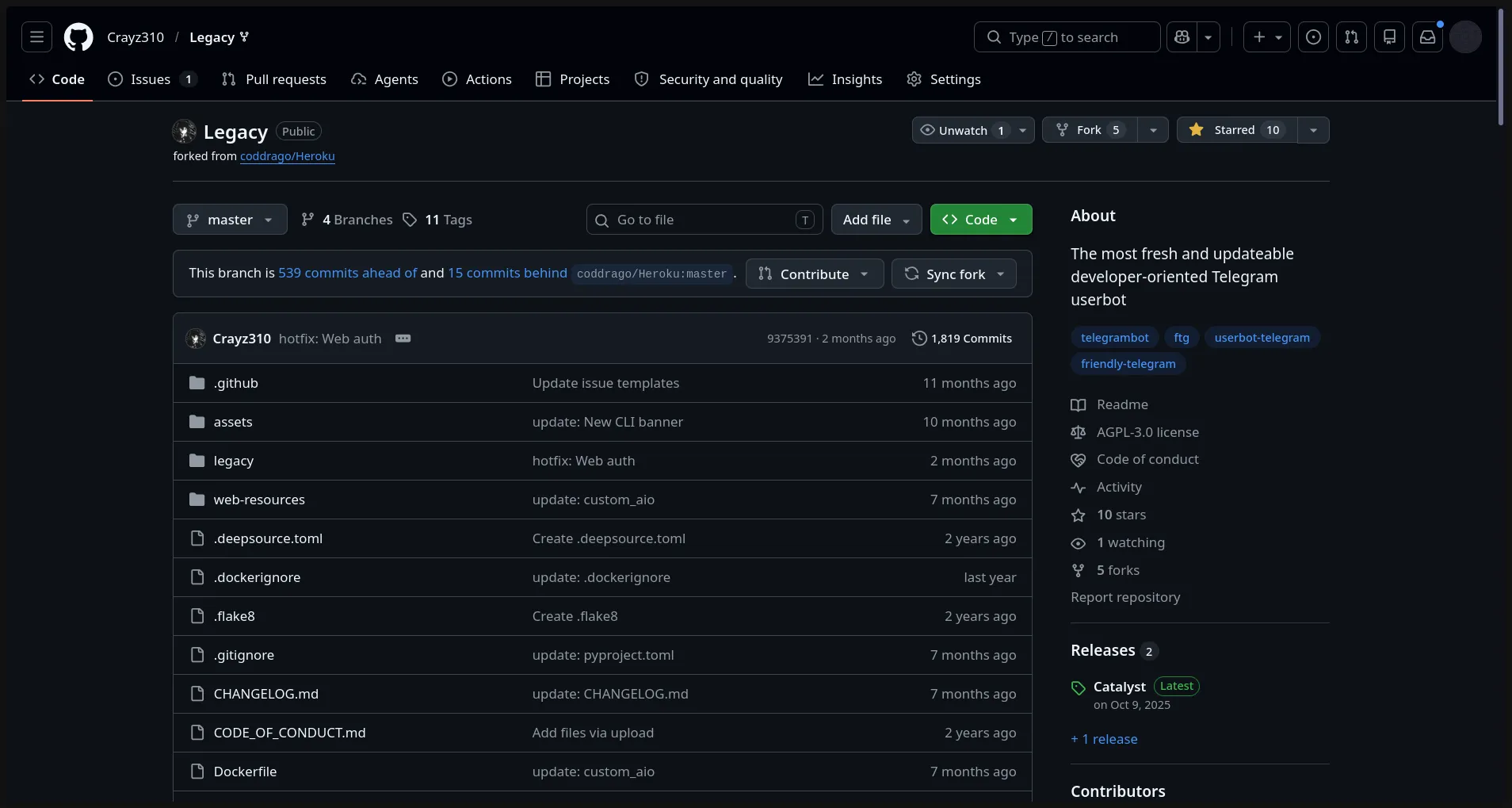The image size is (1512, 808).
Task: Switch to the Agents tab
Action: 384,79
